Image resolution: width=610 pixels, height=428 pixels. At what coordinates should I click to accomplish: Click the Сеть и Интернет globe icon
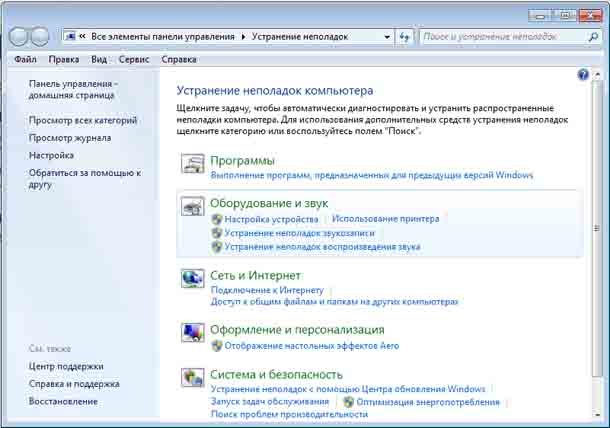pos(193,279)
